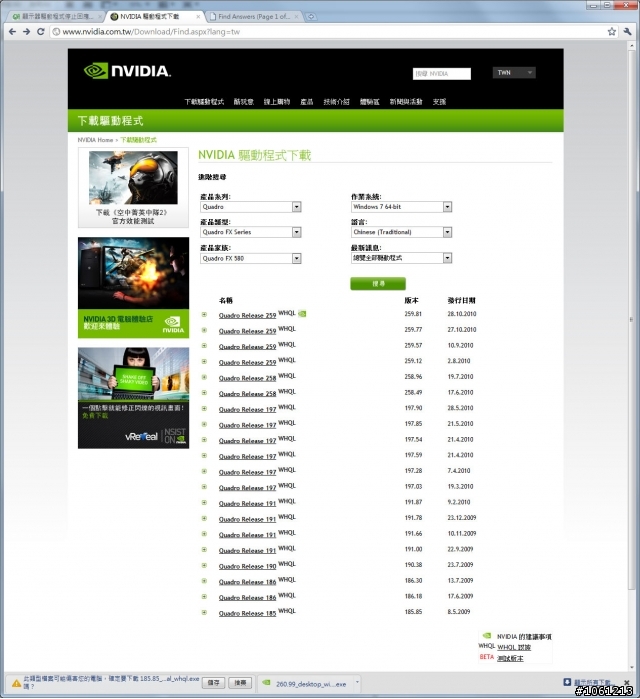This screenshot has height=699, width=640.
Task: Expand details for release 191.87 row
Action: [x=204, y=502]
